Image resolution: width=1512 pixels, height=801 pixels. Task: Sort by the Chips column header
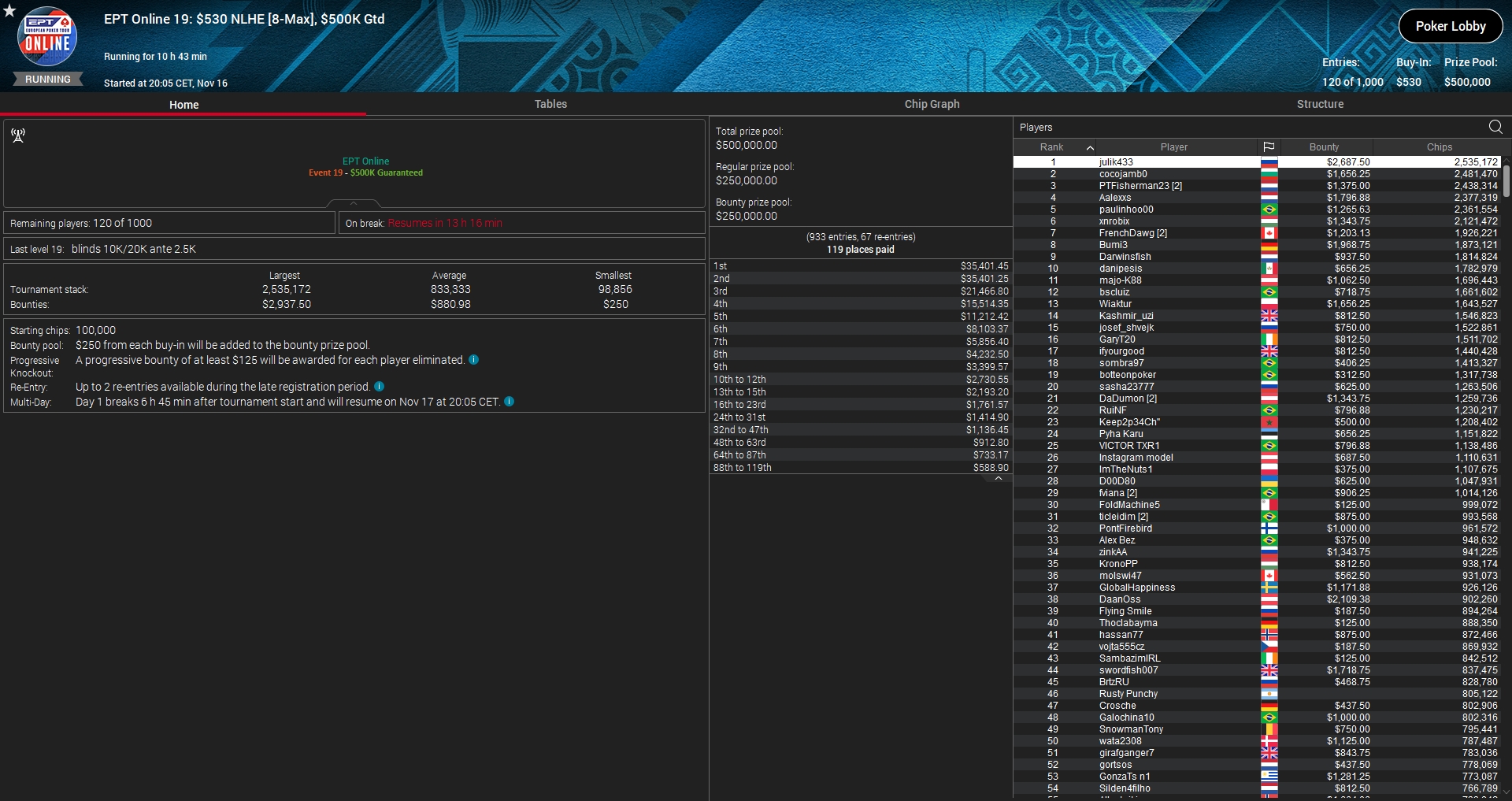1439,147
